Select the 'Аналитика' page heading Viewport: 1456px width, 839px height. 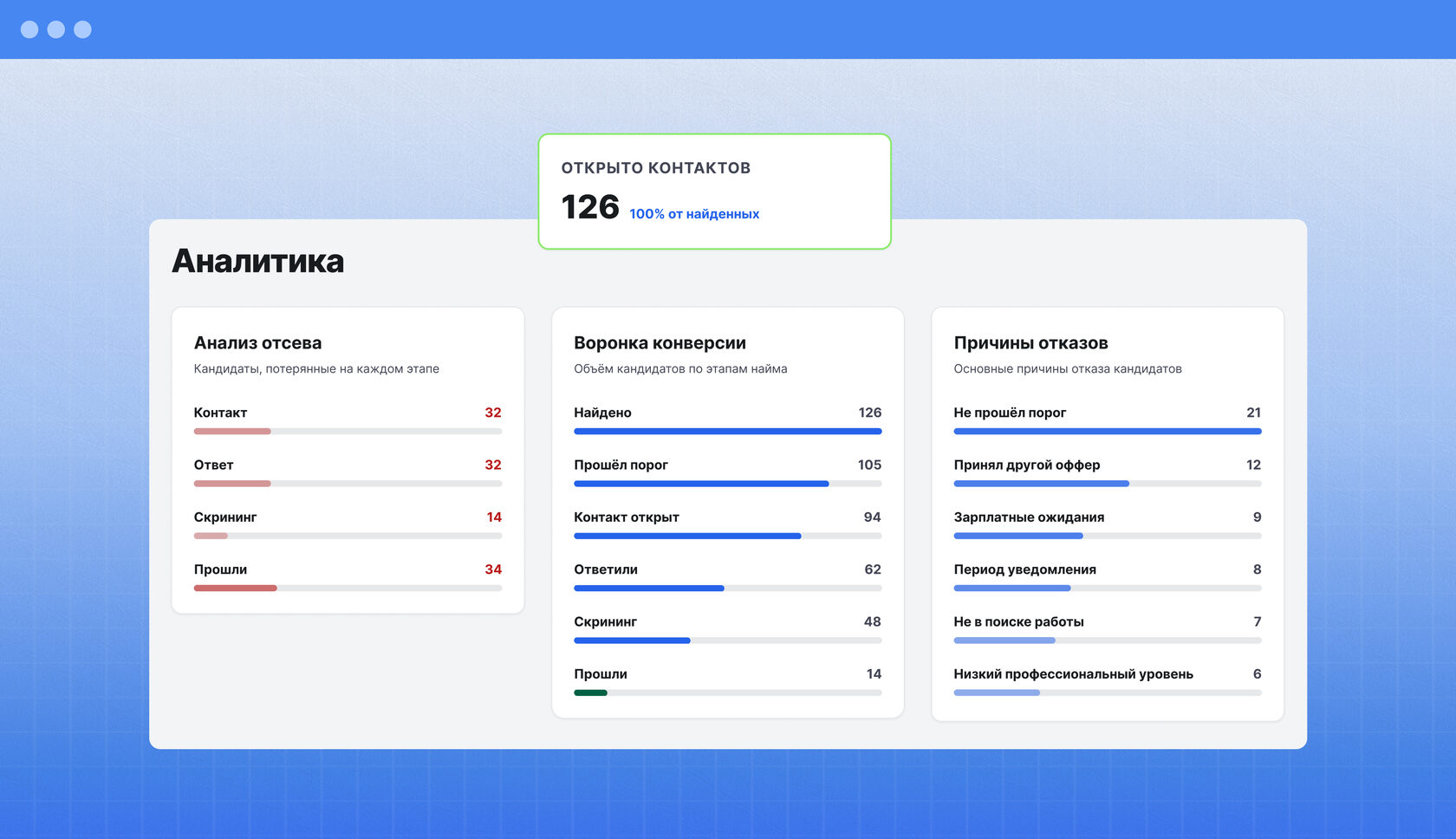[x=258, y=261]
